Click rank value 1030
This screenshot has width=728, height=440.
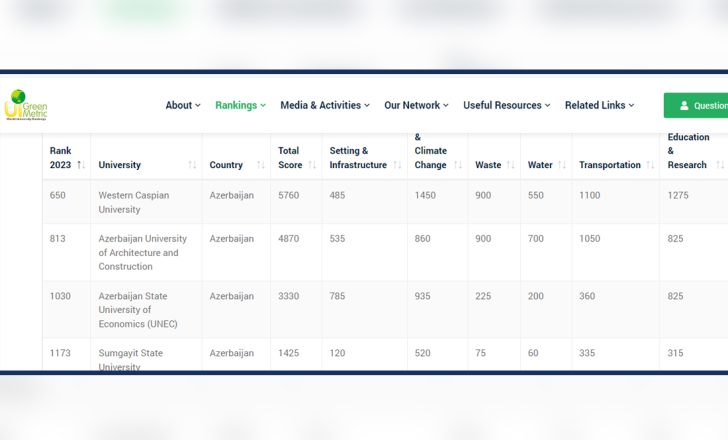click(x=60, y=296)
